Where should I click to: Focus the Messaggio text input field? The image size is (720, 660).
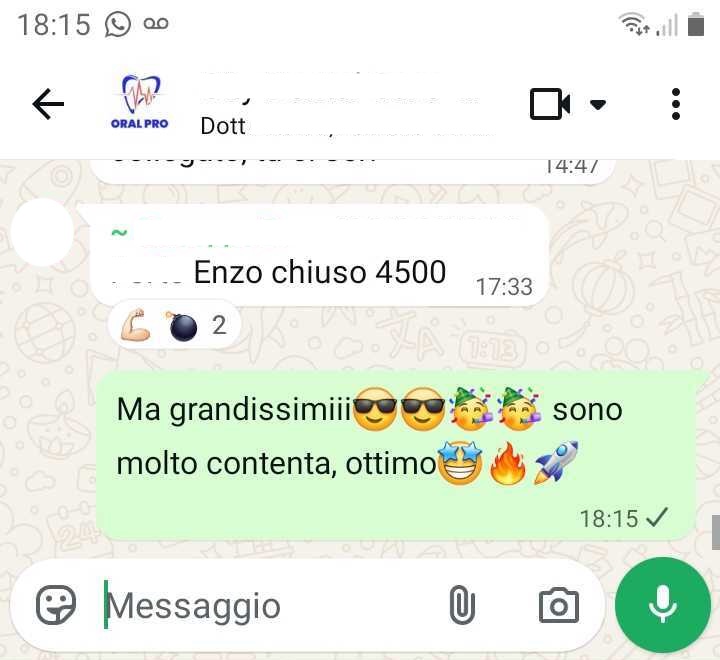coord(271,606)
